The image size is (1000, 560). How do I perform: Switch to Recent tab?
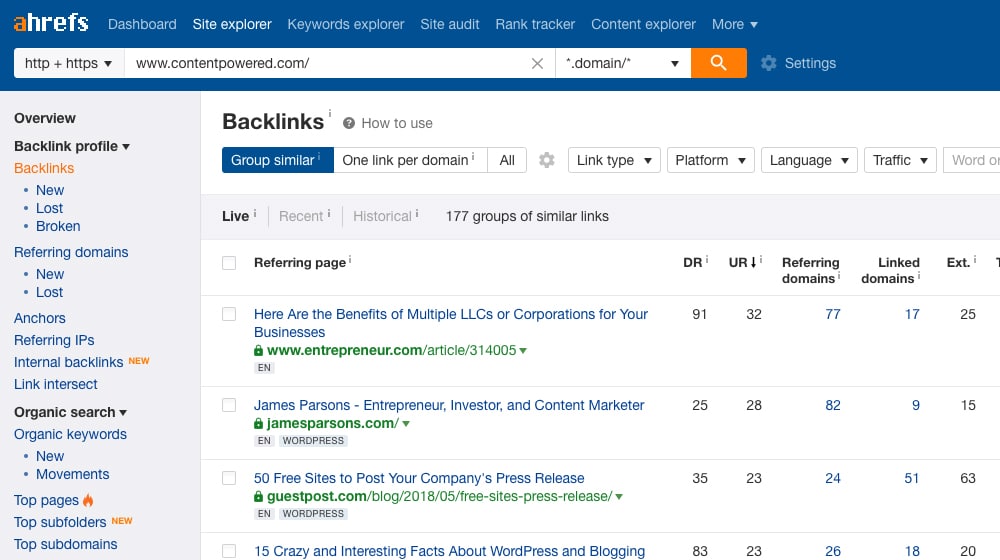(x=301, y=216)
